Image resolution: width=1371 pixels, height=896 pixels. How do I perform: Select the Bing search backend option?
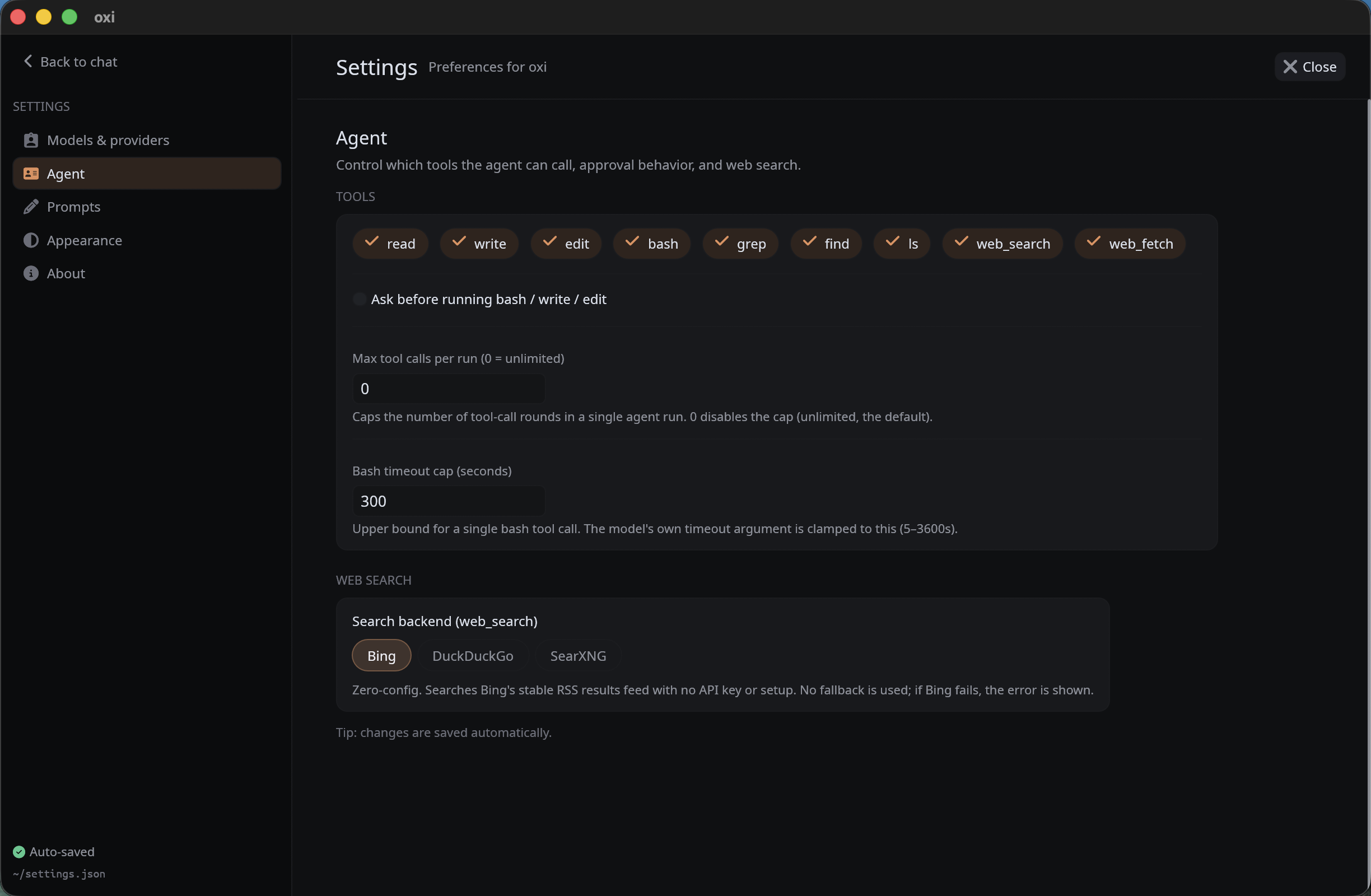(381, 655)
